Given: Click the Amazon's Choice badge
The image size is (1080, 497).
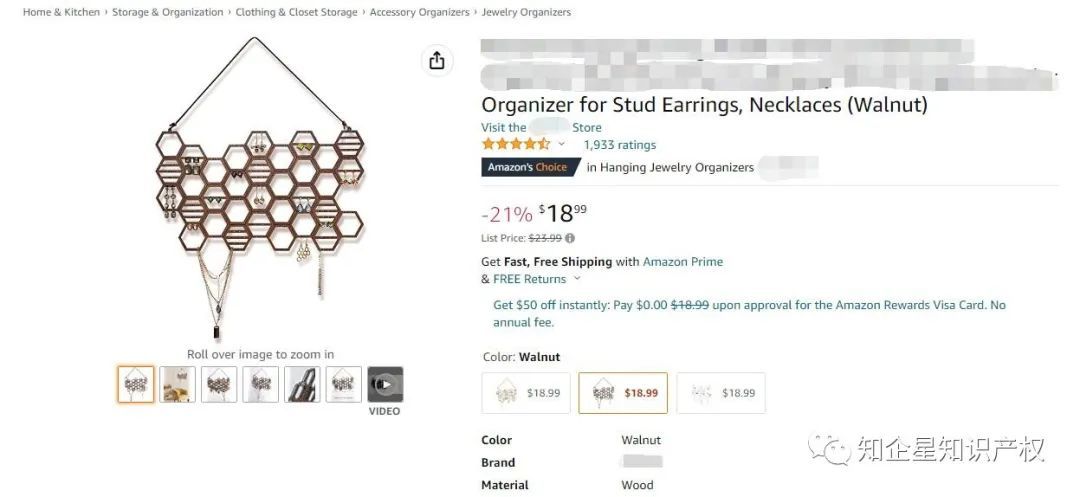Looking at the screenshot, I should click(529, 167).
